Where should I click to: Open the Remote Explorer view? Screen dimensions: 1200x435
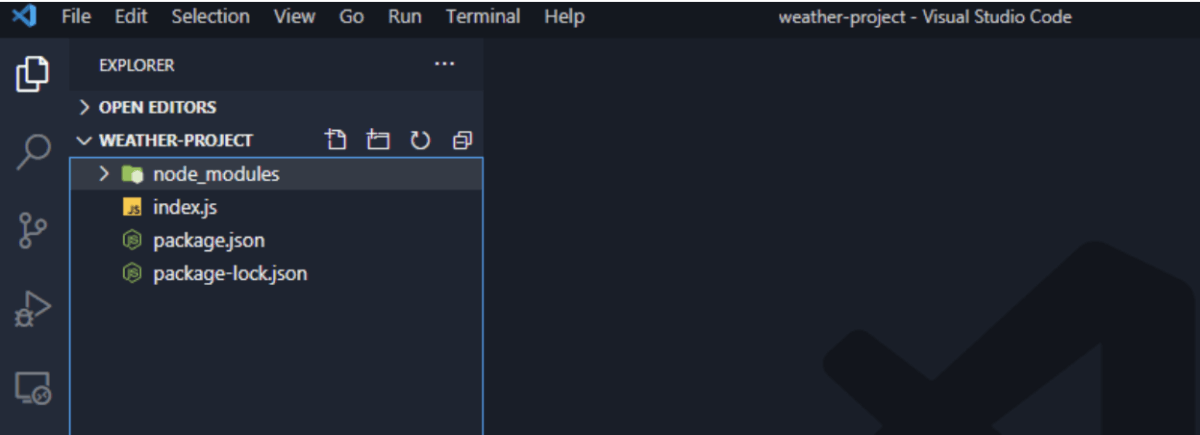click(x=32, y=388)
